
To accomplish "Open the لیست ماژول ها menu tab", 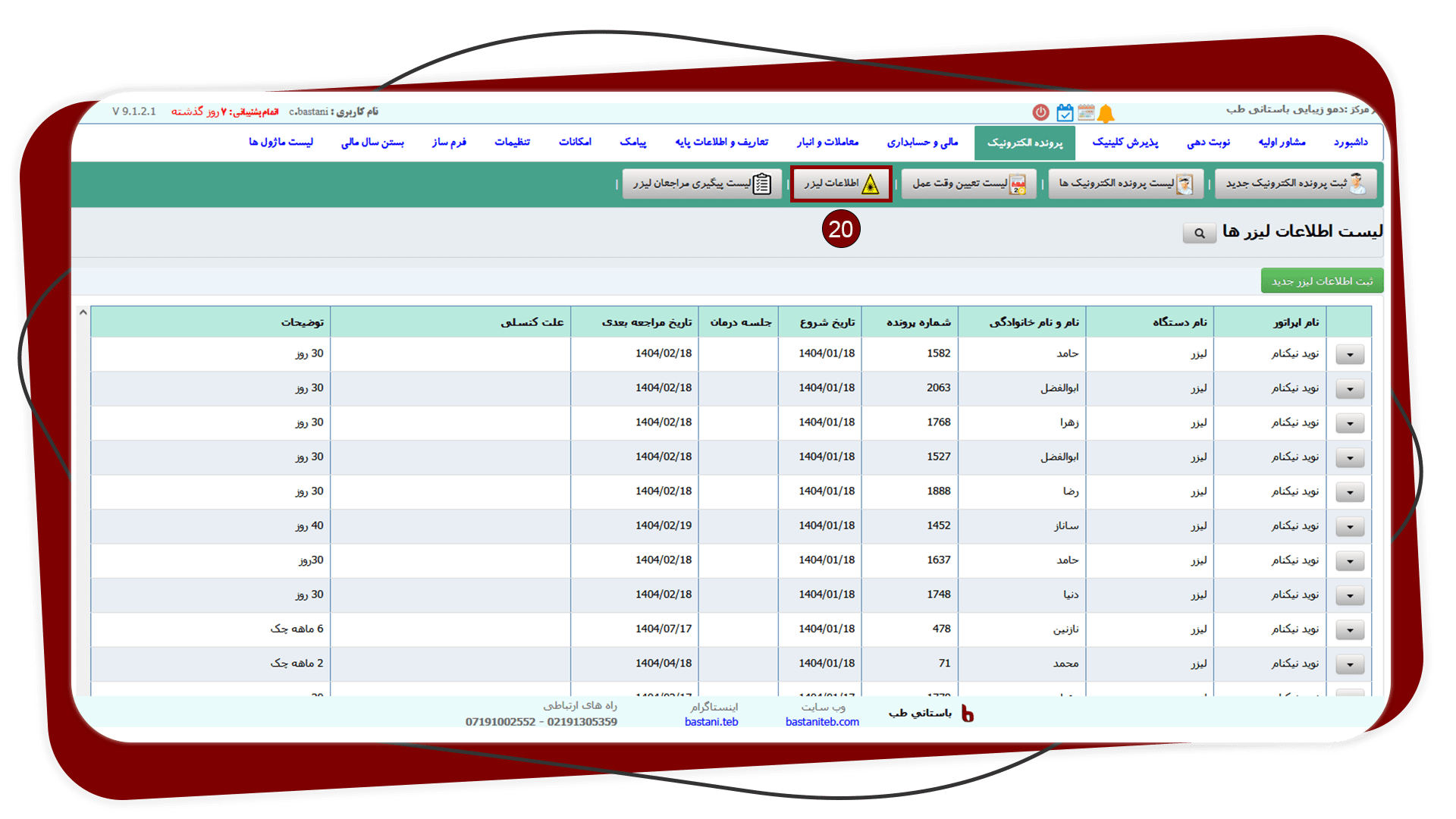I will (281, 143).
